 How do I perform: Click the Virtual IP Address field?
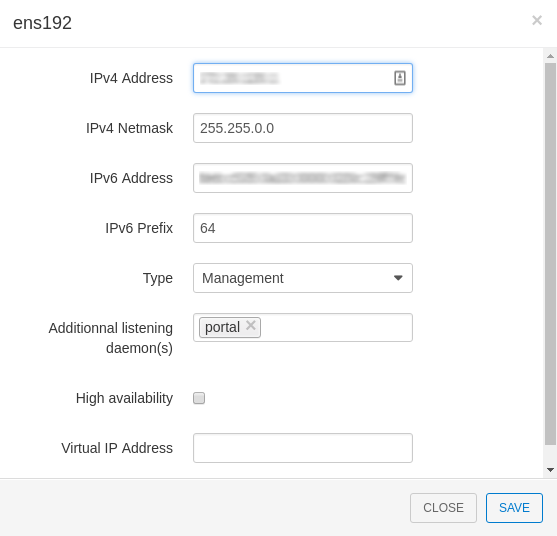click(303, 448)
